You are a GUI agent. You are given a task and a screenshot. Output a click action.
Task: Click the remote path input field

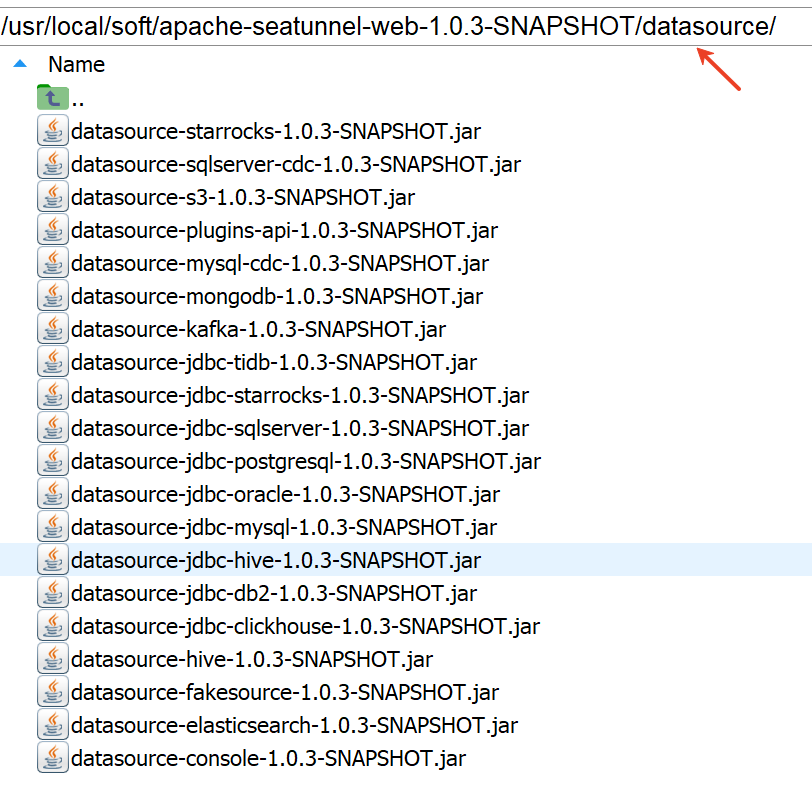[406, 26]
